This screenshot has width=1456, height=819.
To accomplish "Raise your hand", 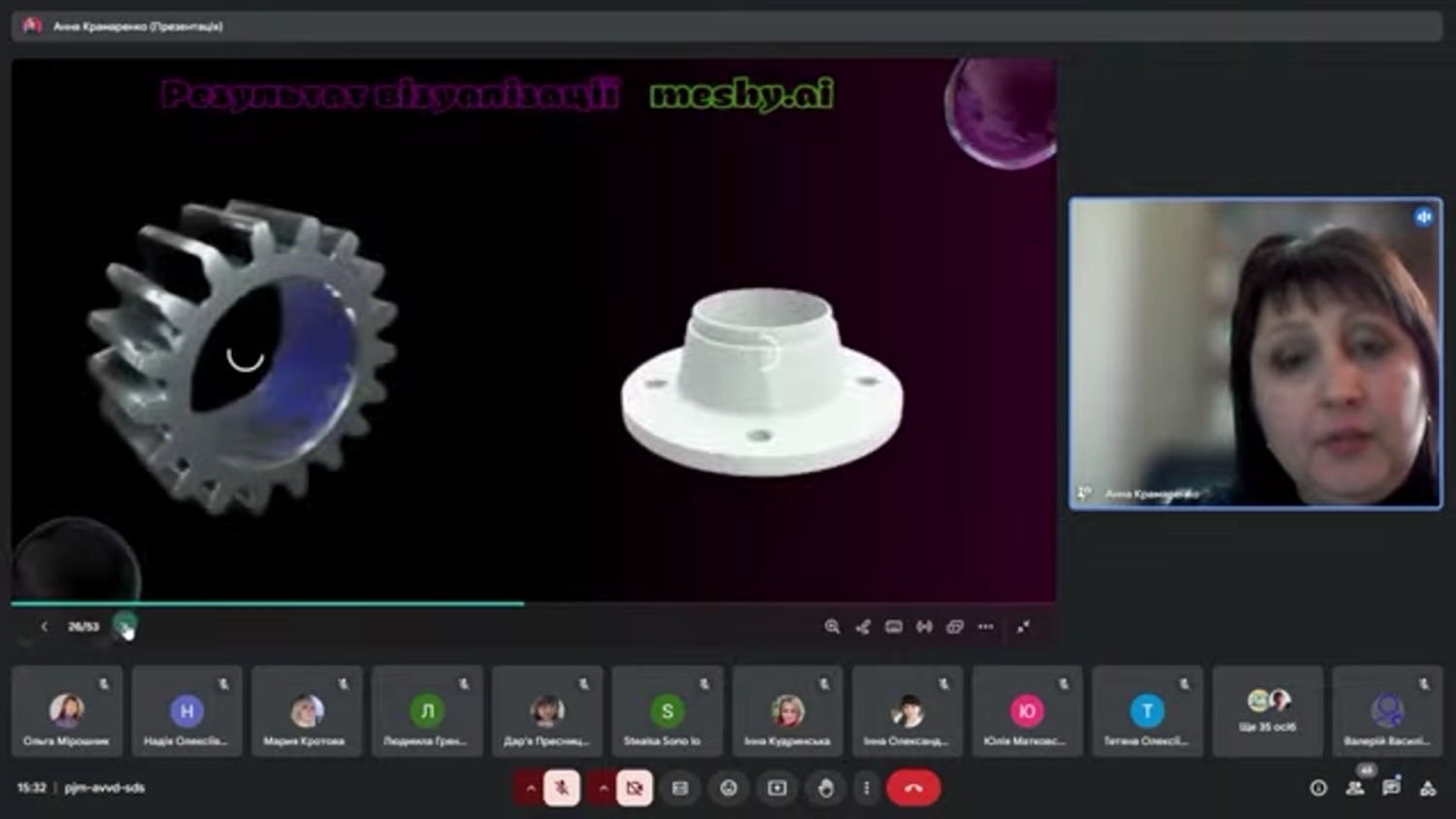I will (826, 788).
